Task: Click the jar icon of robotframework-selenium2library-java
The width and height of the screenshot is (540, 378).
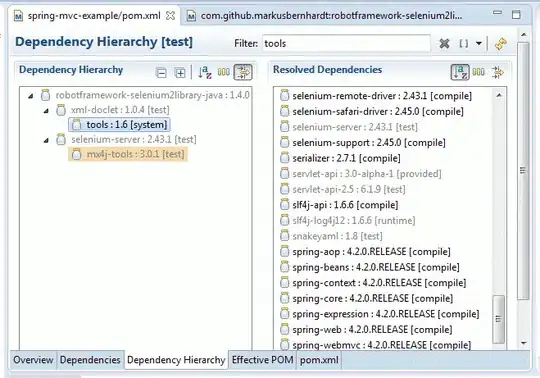Action: (x=45, y=95)
